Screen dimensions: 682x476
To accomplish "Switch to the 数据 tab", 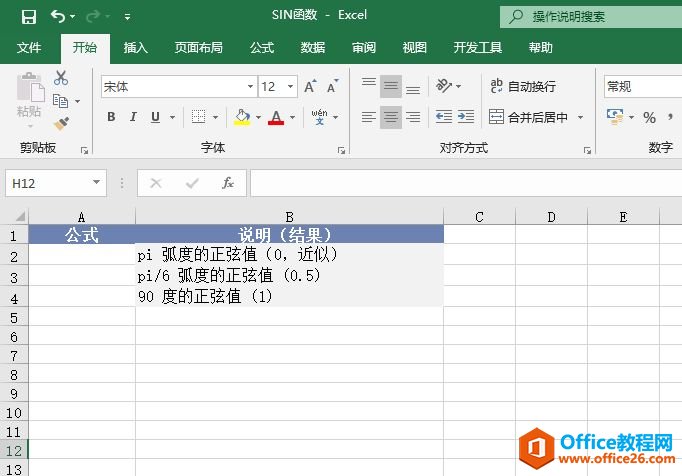I will [313, 47].
